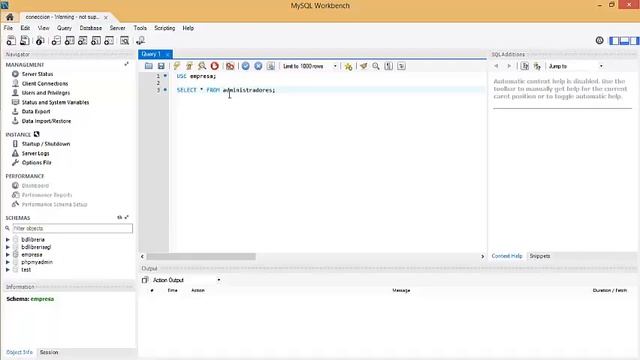The image size is (640, 360).
Task: Open find panel magnifier in editor
Action: pyautogui.click(x=376, y=66)
